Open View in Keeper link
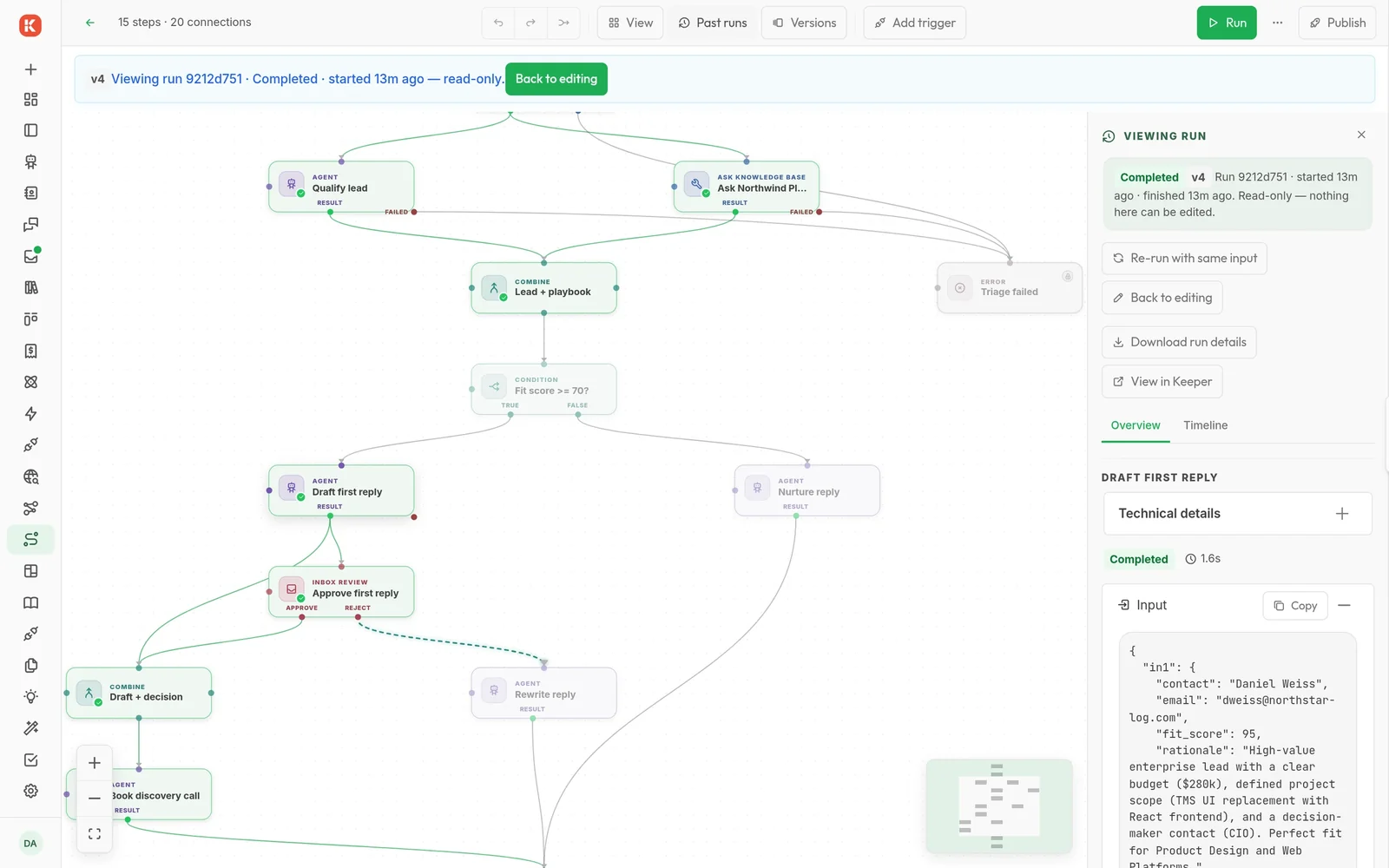 click(1162, 382)
